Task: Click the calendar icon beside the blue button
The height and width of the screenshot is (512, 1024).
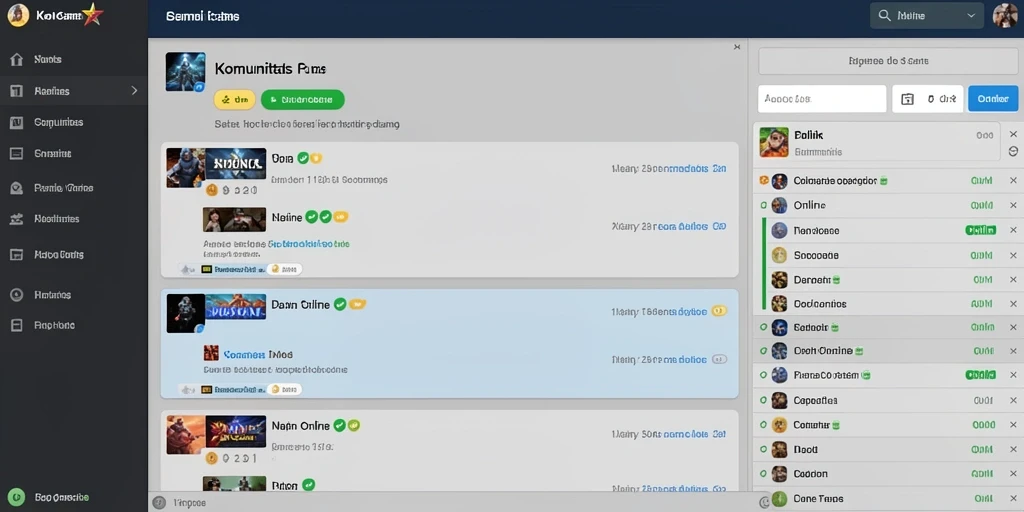Action: [x=907, y=99]
